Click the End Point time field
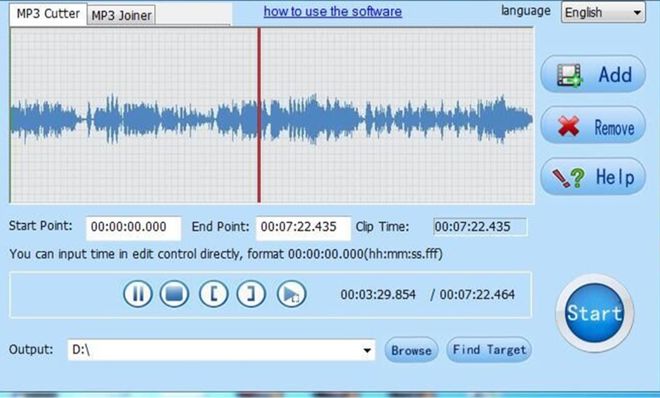This screenshot has width=660, height=398. tap(303, 228)
